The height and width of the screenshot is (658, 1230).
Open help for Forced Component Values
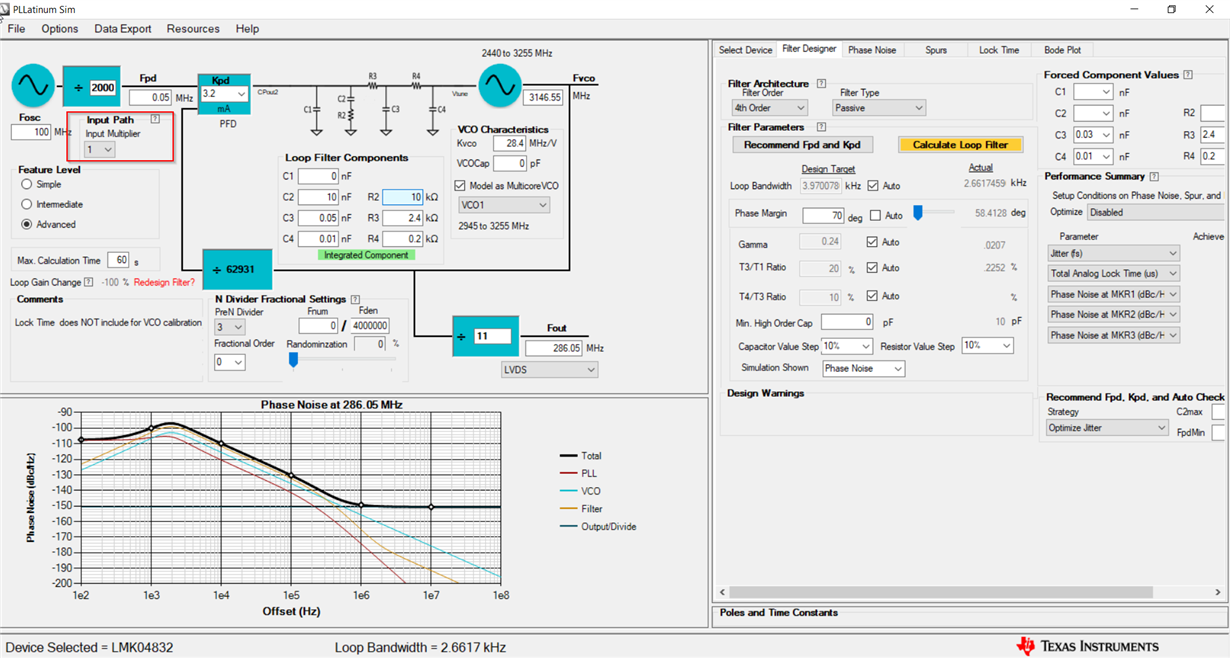pos(1188,75)
